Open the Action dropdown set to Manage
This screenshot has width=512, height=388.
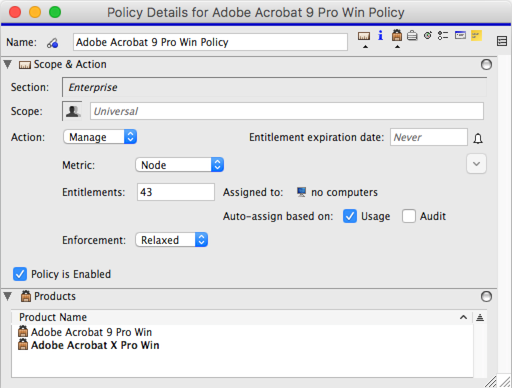100,137
